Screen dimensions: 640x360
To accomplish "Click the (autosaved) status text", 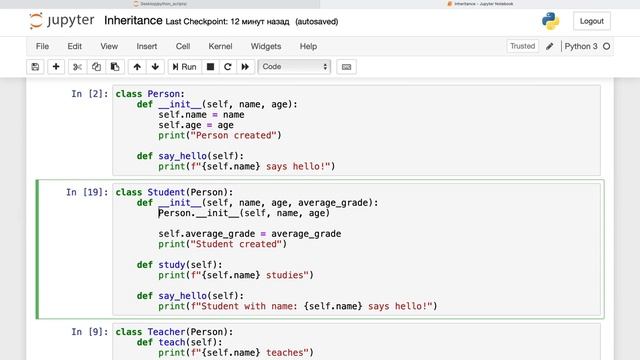I will [x=317, y=22].
